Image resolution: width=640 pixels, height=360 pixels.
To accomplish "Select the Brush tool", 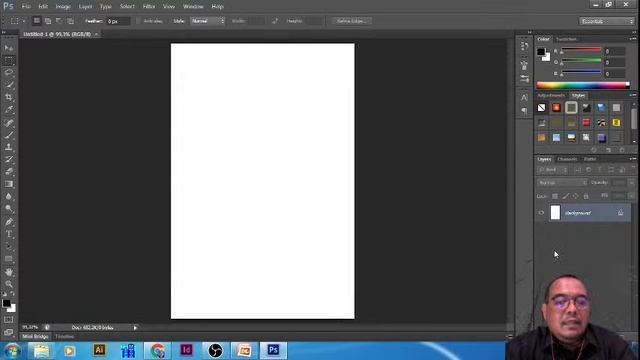I will click(x=9, y=135).
